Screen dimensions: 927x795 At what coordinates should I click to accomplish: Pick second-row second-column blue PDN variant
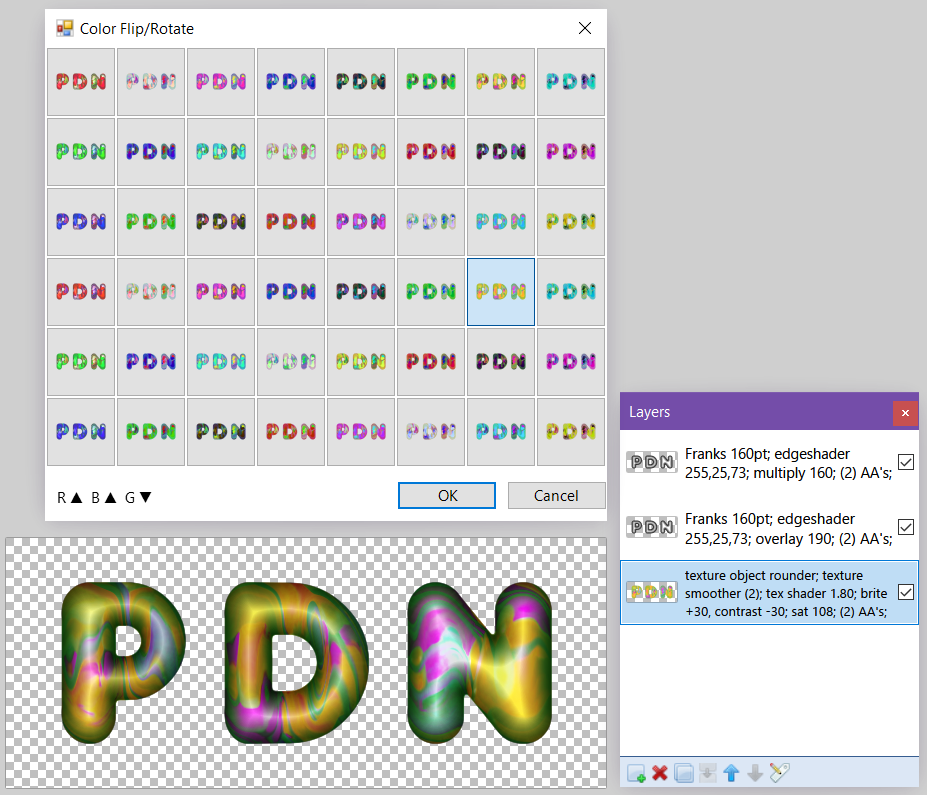point(151,152)
